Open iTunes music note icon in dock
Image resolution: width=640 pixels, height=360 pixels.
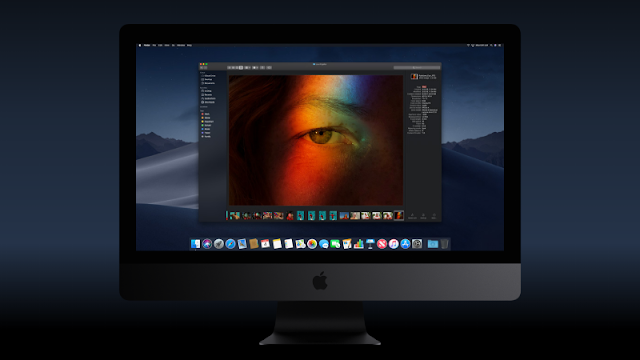pyautogui.click(x=393, y=244)
